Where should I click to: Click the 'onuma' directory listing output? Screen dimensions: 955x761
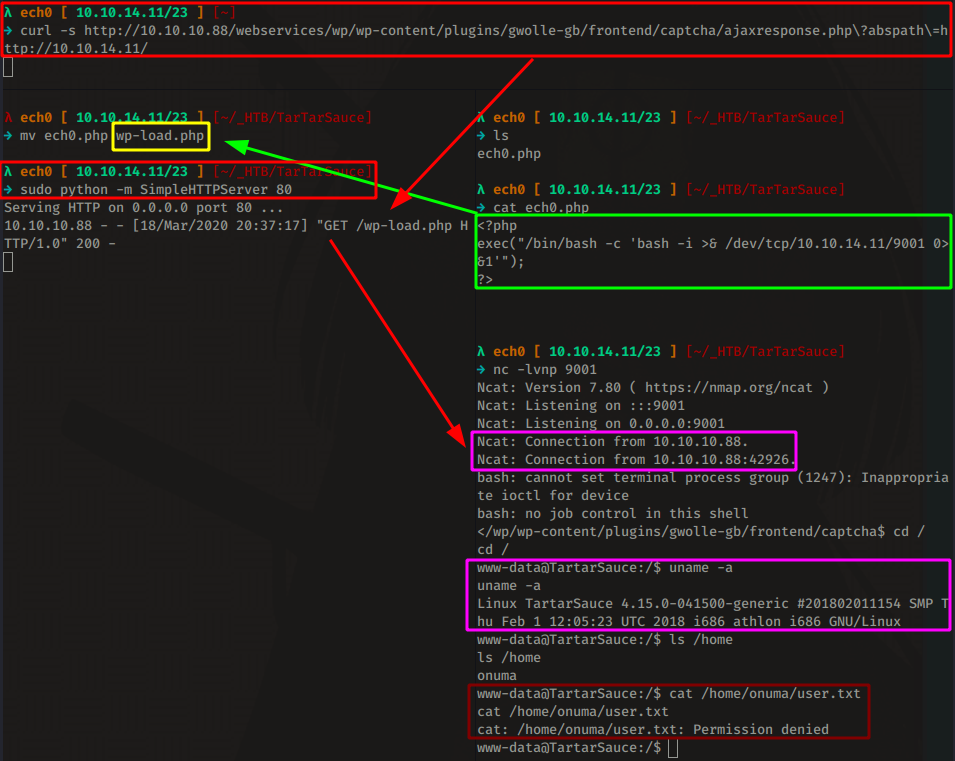point(497,676)
